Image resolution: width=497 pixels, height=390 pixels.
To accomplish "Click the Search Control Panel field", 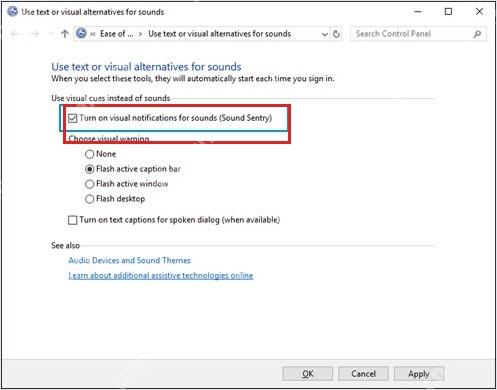I will (x=418, y=34).
